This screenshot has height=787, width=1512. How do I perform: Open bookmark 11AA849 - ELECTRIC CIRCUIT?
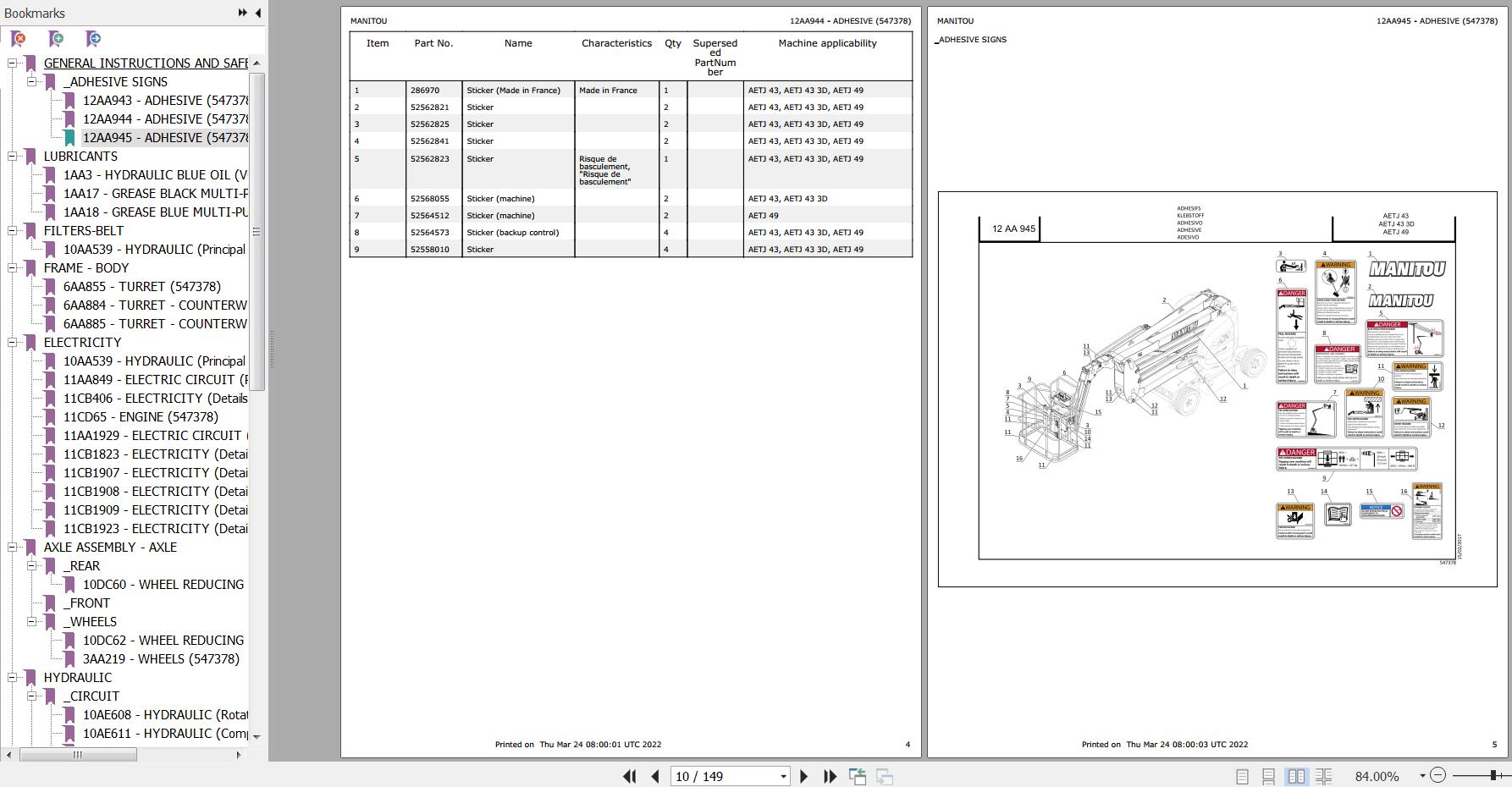point(155,380)
